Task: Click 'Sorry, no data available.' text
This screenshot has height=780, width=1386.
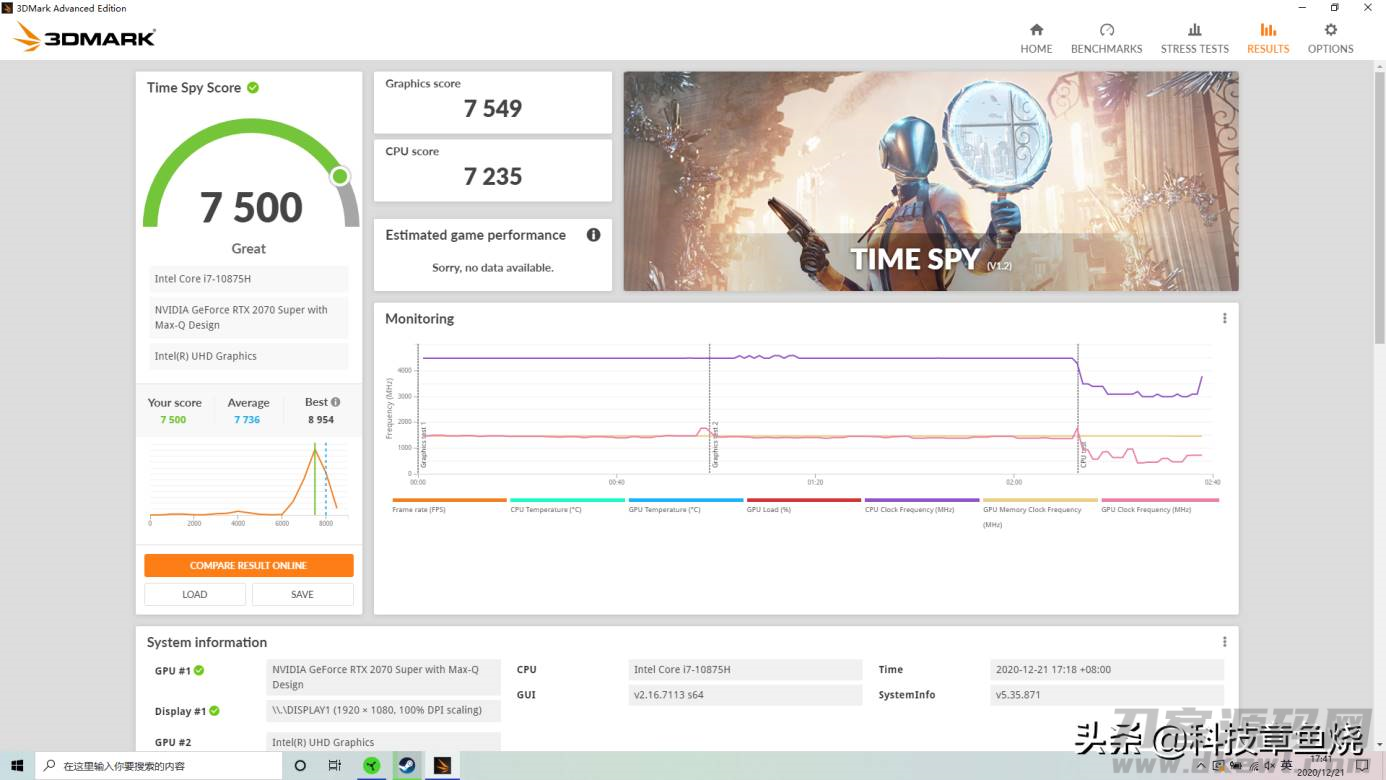Action: click(x=493, y=268)
